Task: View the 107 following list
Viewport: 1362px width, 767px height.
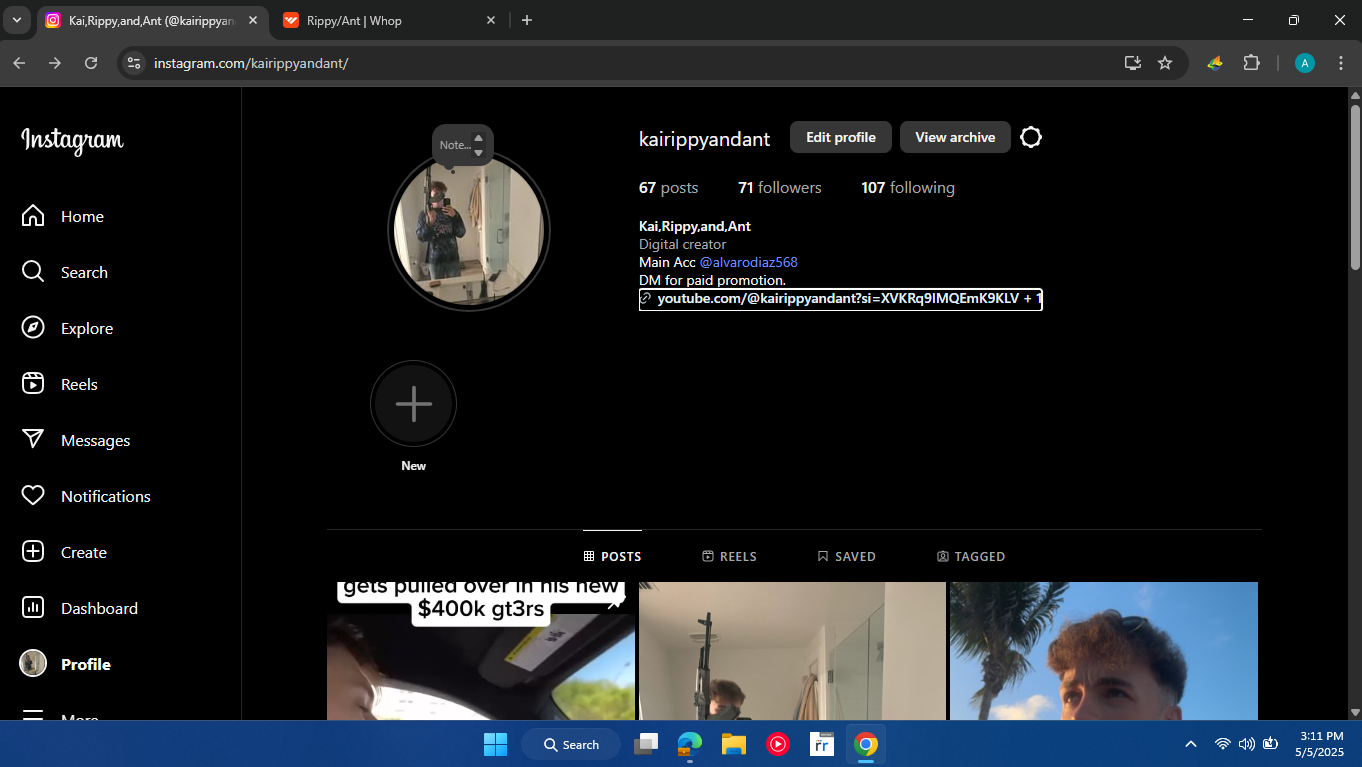Action: tap(908, 188)
